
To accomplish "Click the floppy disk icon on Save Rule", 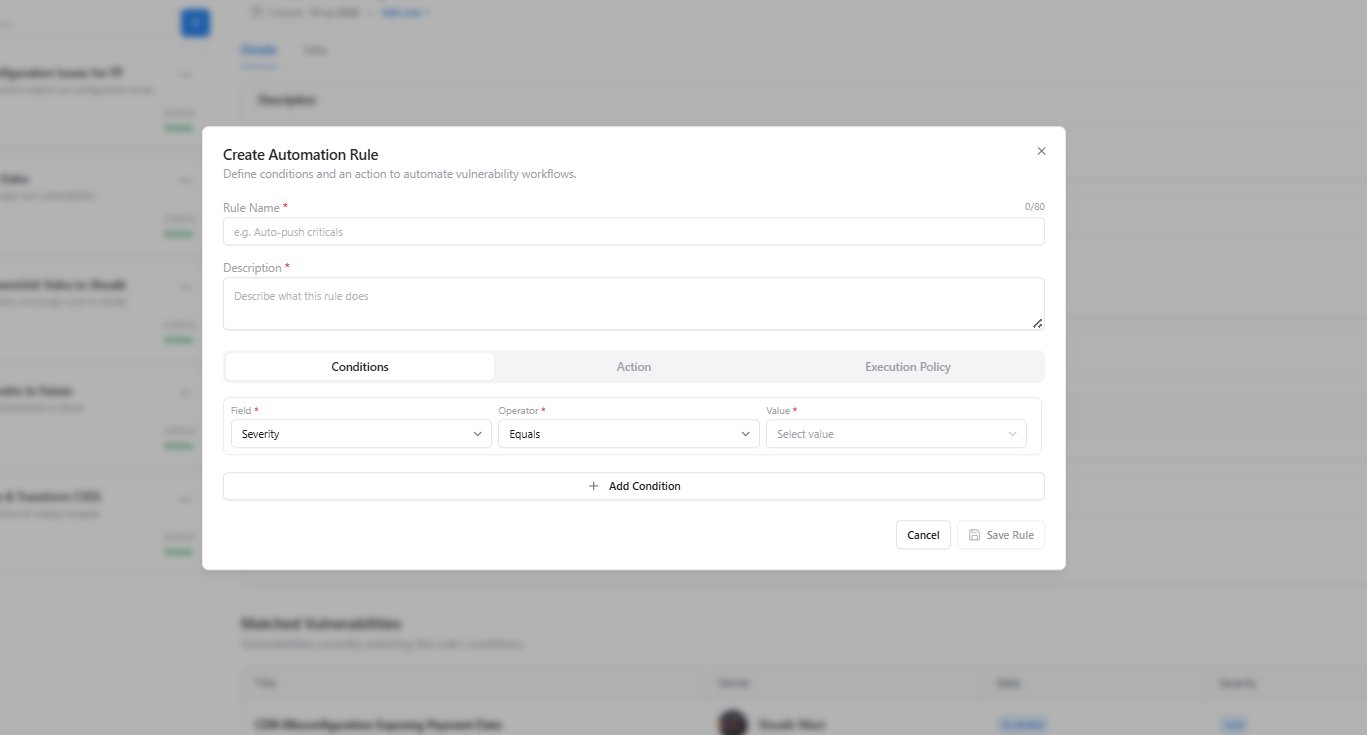I will click(x=974, y=535).
